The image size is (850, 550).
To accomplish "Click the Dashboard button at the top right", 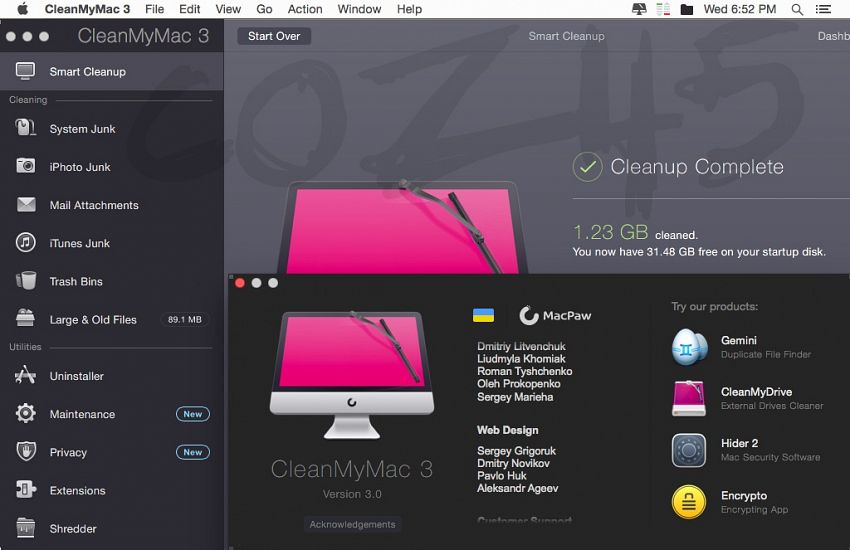I will click(833, 36).
